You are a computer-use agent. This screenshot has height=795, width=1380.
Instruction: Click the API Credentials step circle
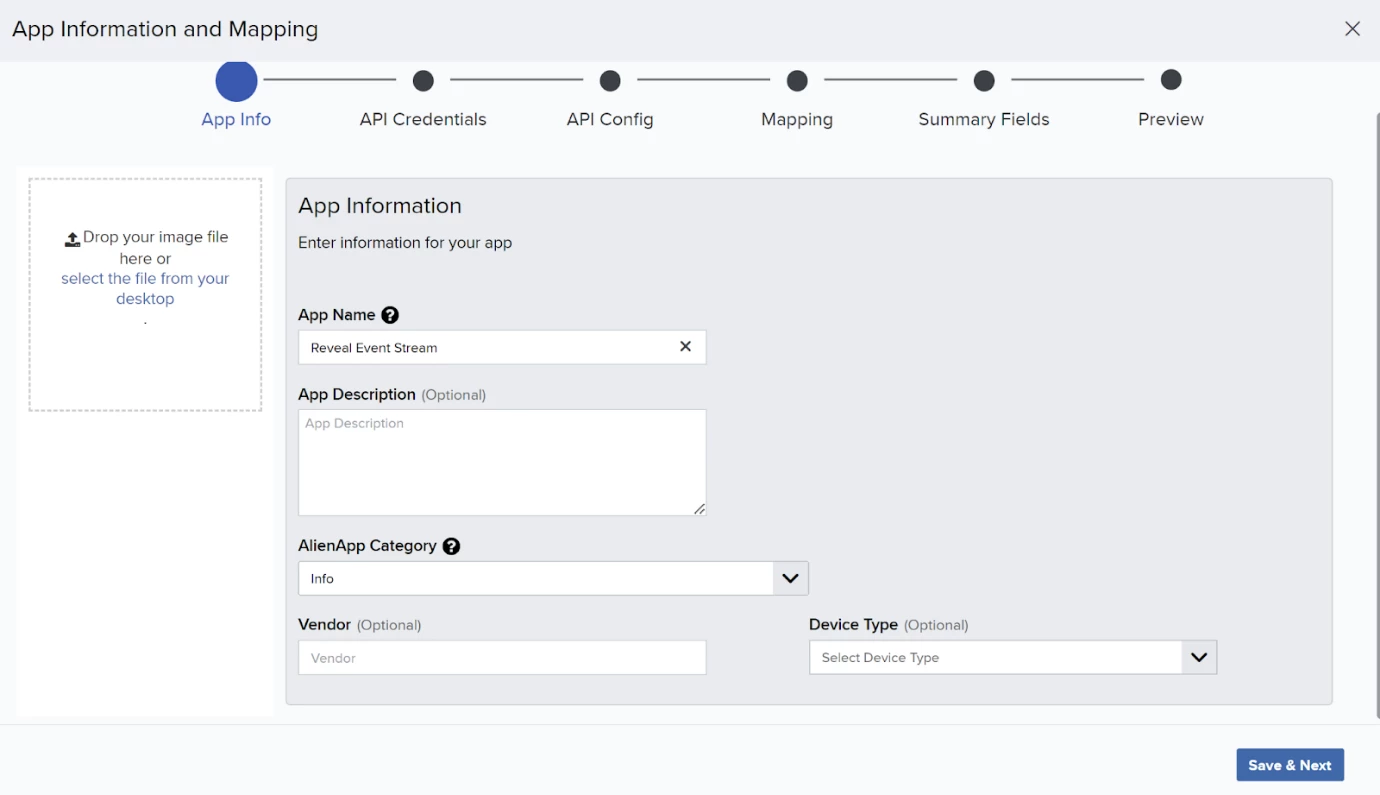click(423, 80)
